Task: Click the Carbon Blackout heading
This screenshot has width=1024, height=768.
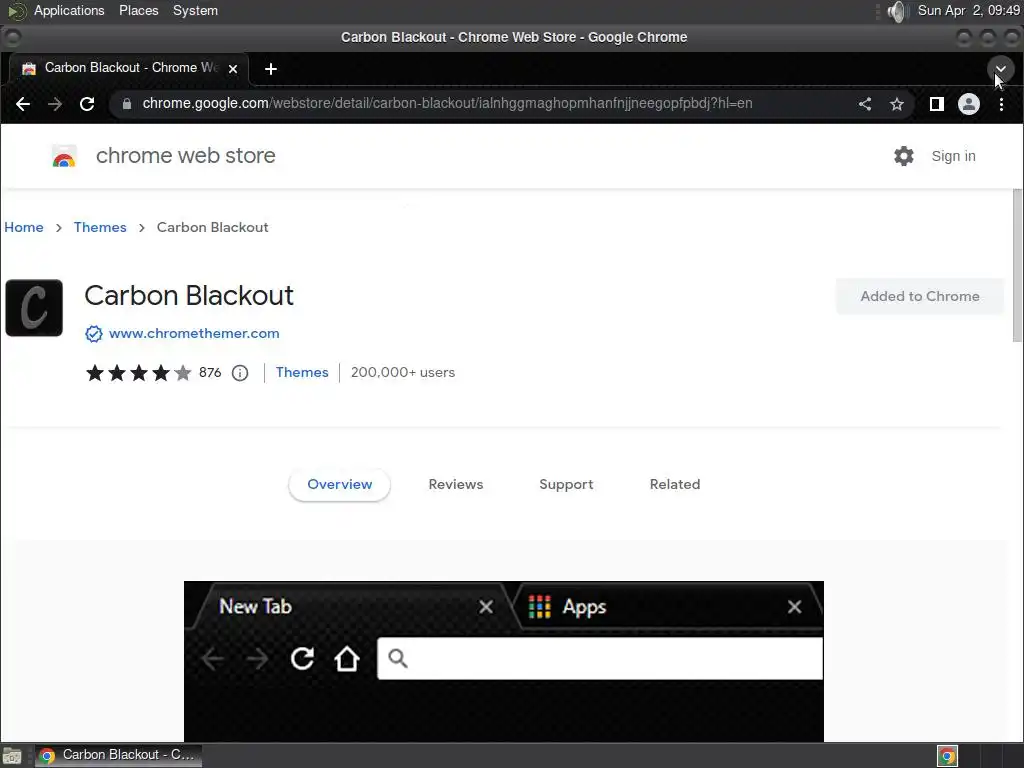Action: pyautogui.click(x=189, y=295)
